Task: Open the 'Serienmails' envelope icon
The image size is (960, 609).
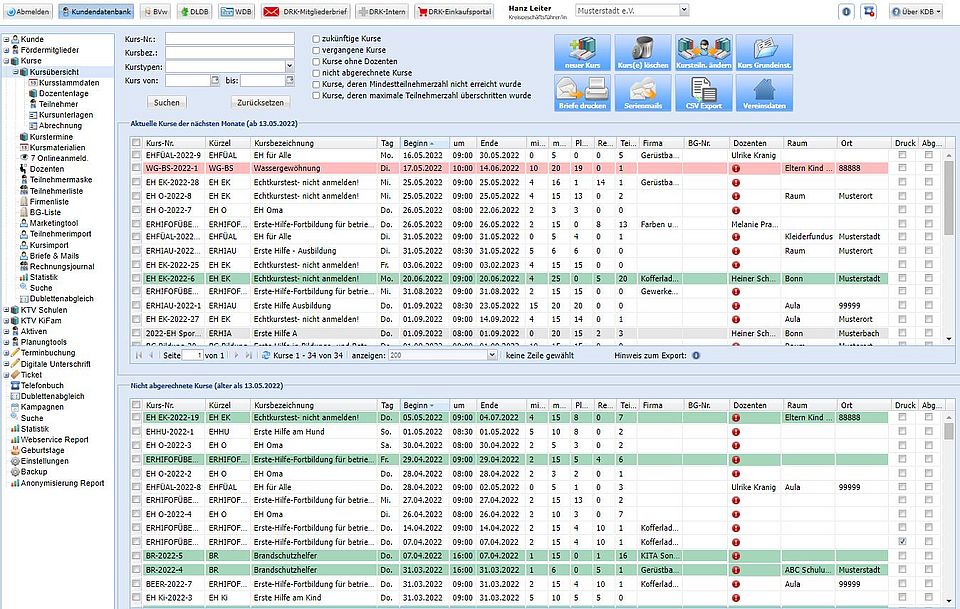Action: point(642,93)
